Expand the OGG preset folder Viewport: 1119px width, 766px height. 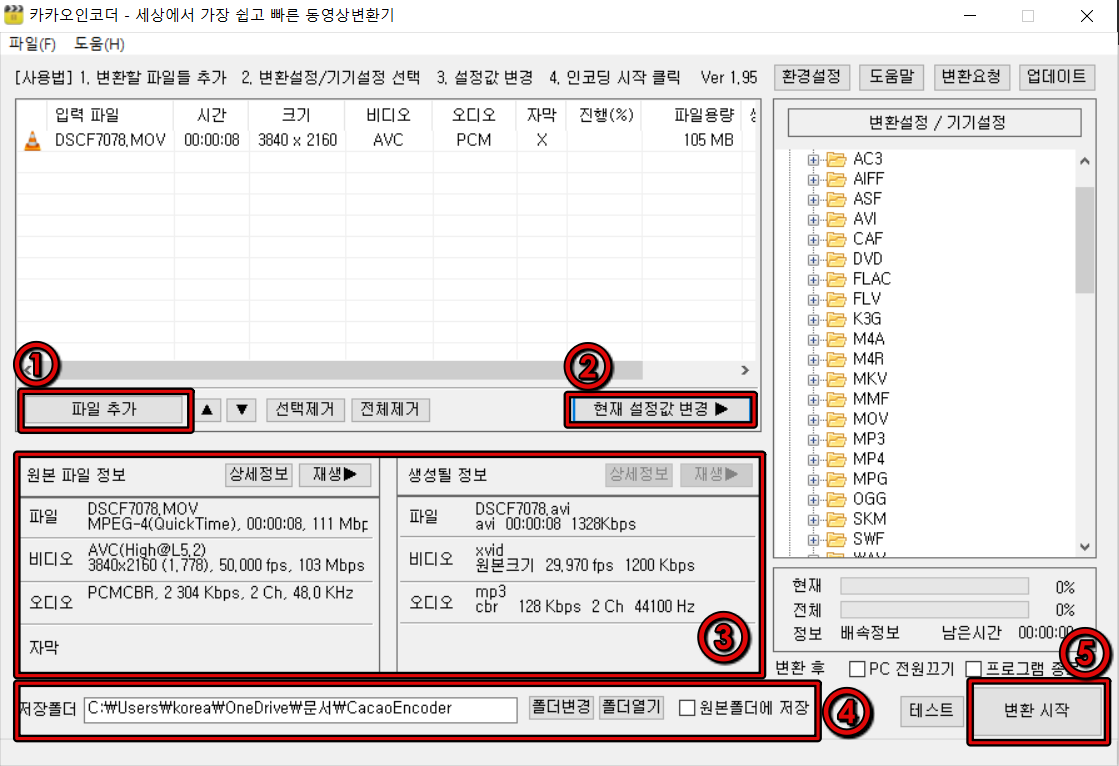[813, 499]
